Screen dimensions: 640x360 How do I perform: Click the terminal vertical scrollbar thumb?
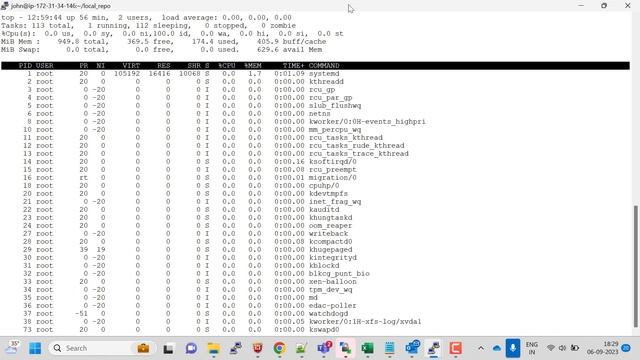point(635,266)
